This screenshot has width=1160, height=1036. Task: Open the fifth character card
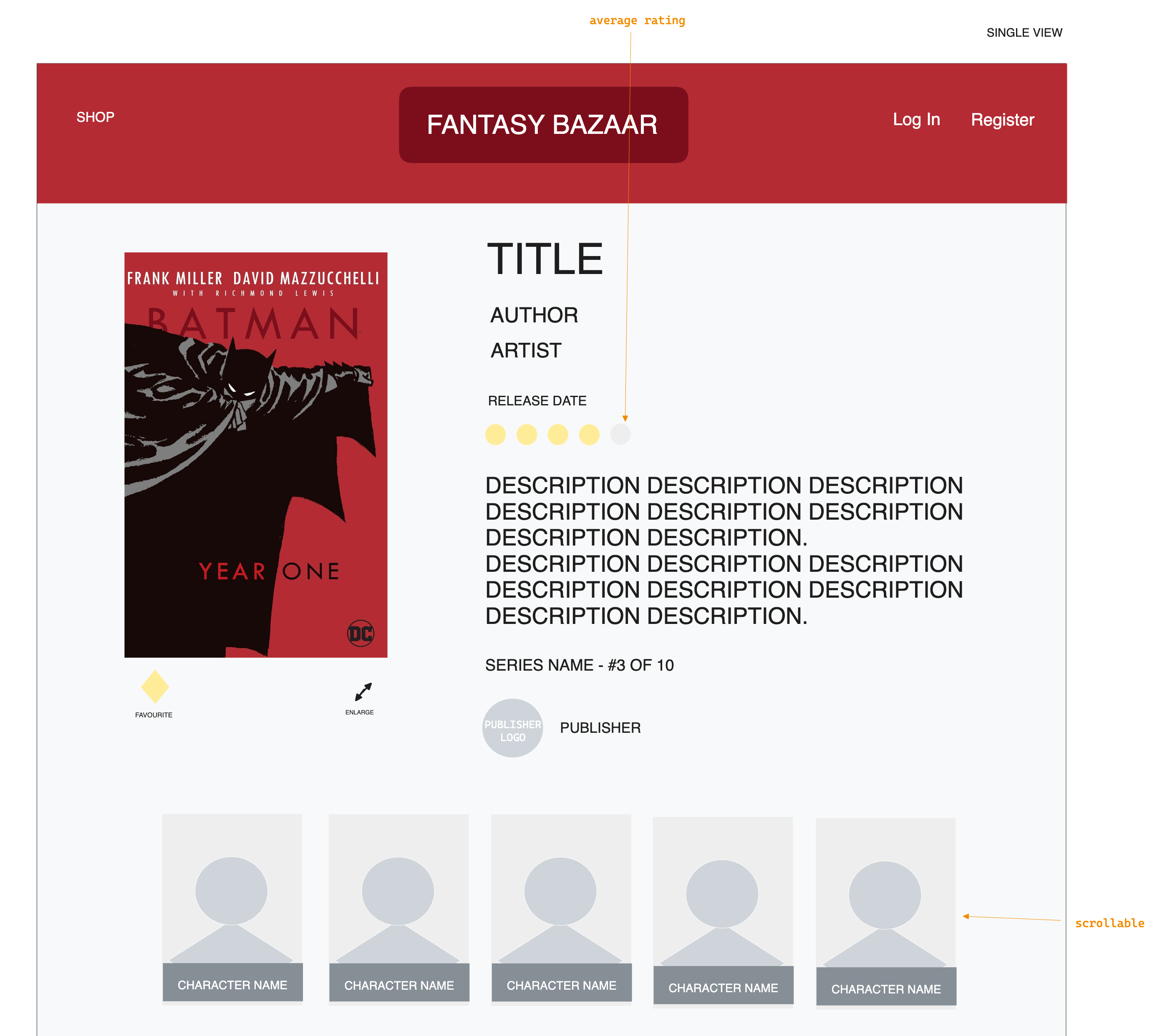point(886,914)
